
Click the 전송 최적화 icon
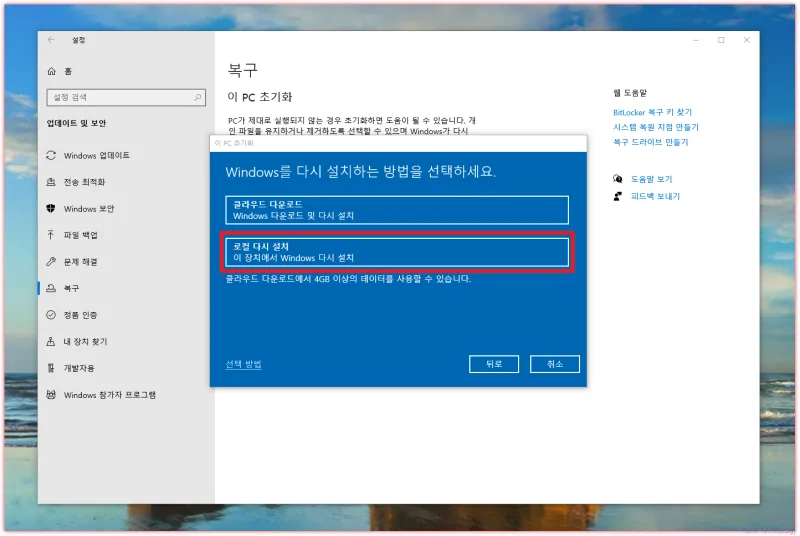[51, 182]
